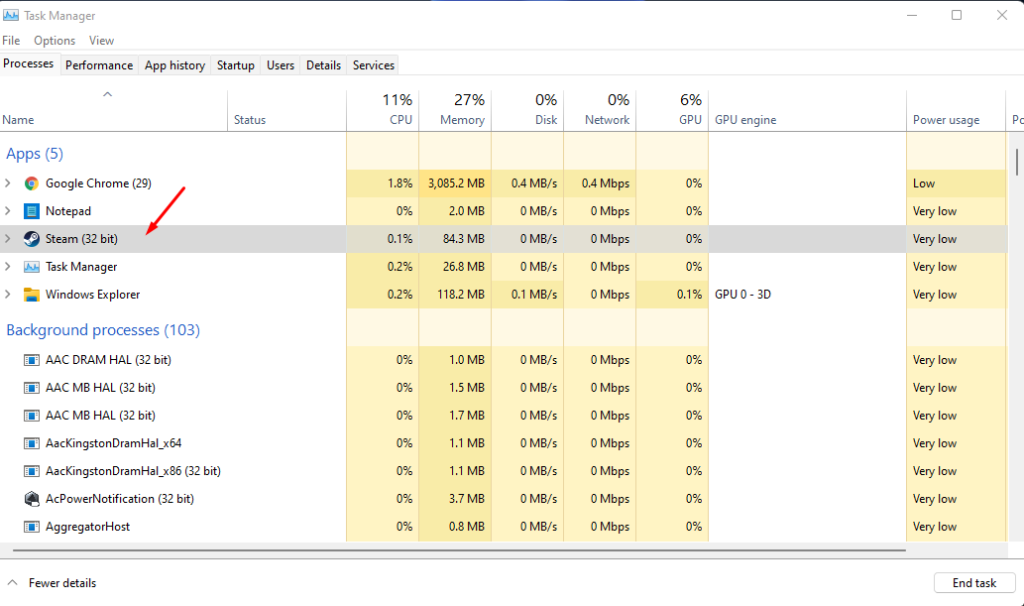
Task: Expand the Notepad process group
Action: [8, 211]
